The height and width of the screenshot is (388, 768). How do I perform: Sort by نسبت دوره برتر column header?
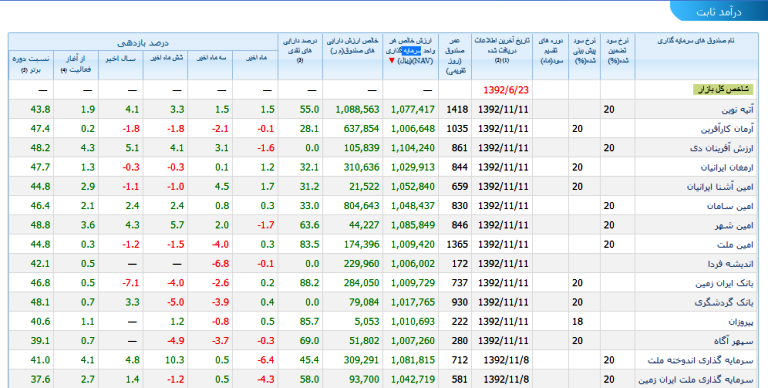[31, 64]
